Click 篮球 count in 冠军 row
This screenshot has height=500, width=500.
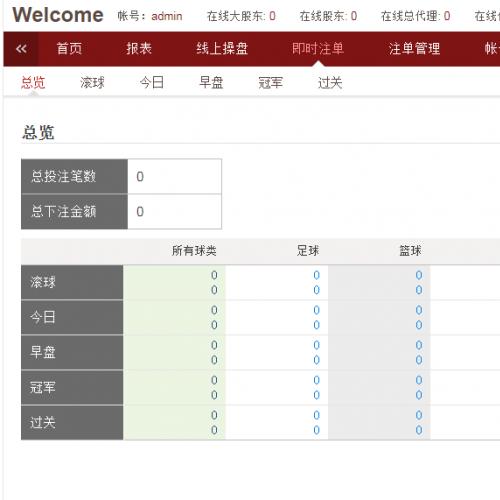click(x=419, y=380)
